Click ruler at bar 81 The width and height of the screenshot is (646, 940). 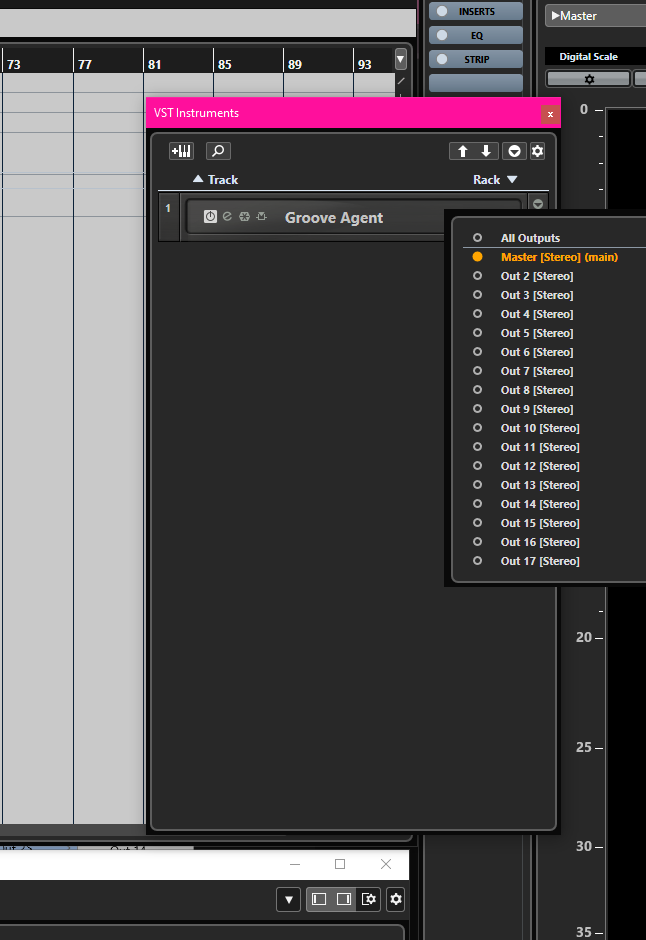[x=155, y=64]
